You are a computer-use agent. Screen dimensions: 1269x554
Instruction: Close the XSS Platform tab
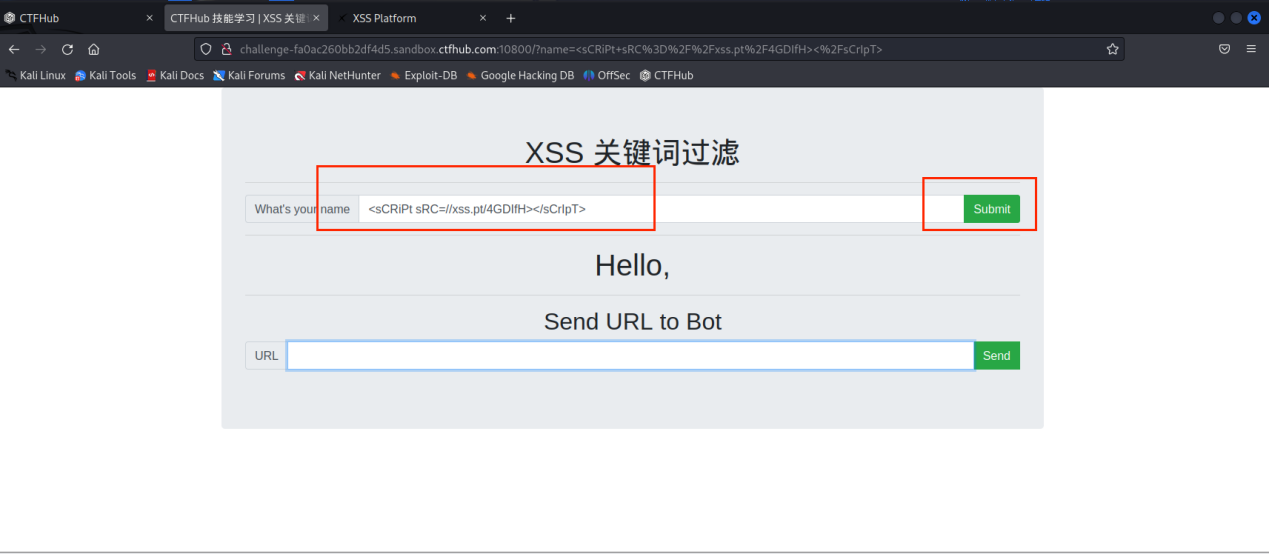point(483,18)
